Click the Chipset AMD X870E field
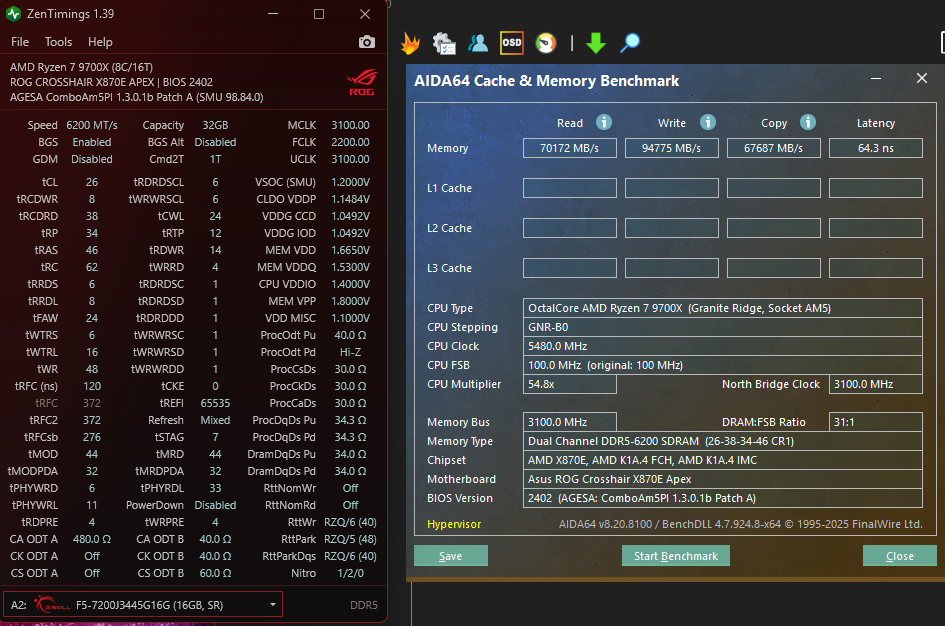The image size is (945, 626). pos(723,460)
